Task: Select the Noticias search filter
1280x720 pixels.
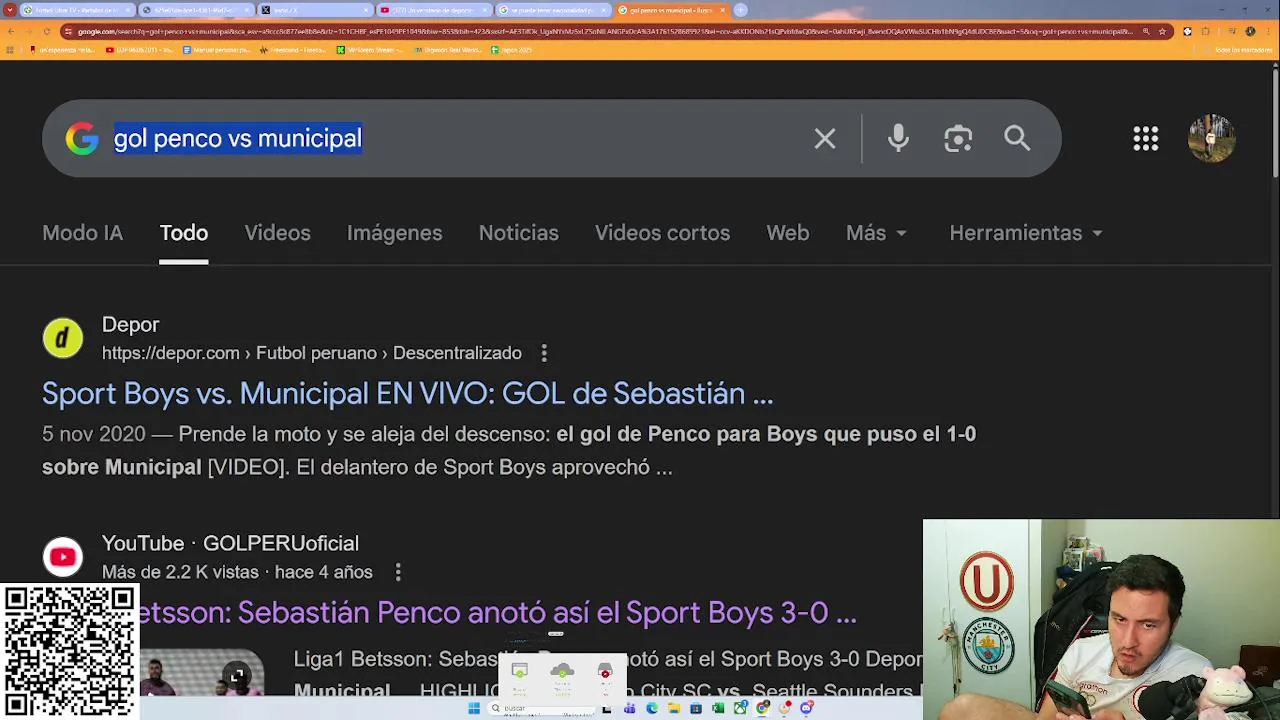Action: click(x=518, y=233)
